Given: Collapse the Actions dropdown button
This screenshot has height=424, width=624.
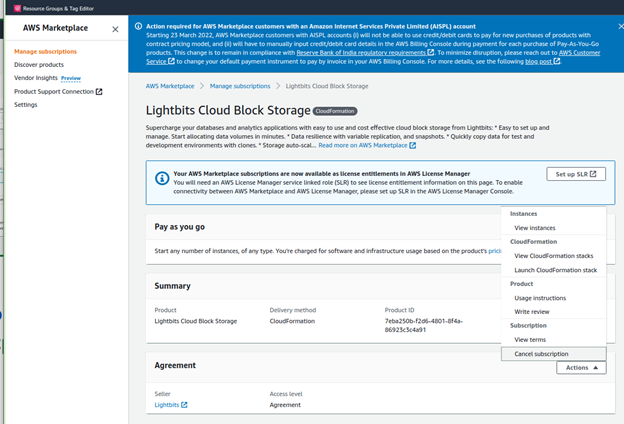Looking at the screenshot, I should (x=581, y=367).
